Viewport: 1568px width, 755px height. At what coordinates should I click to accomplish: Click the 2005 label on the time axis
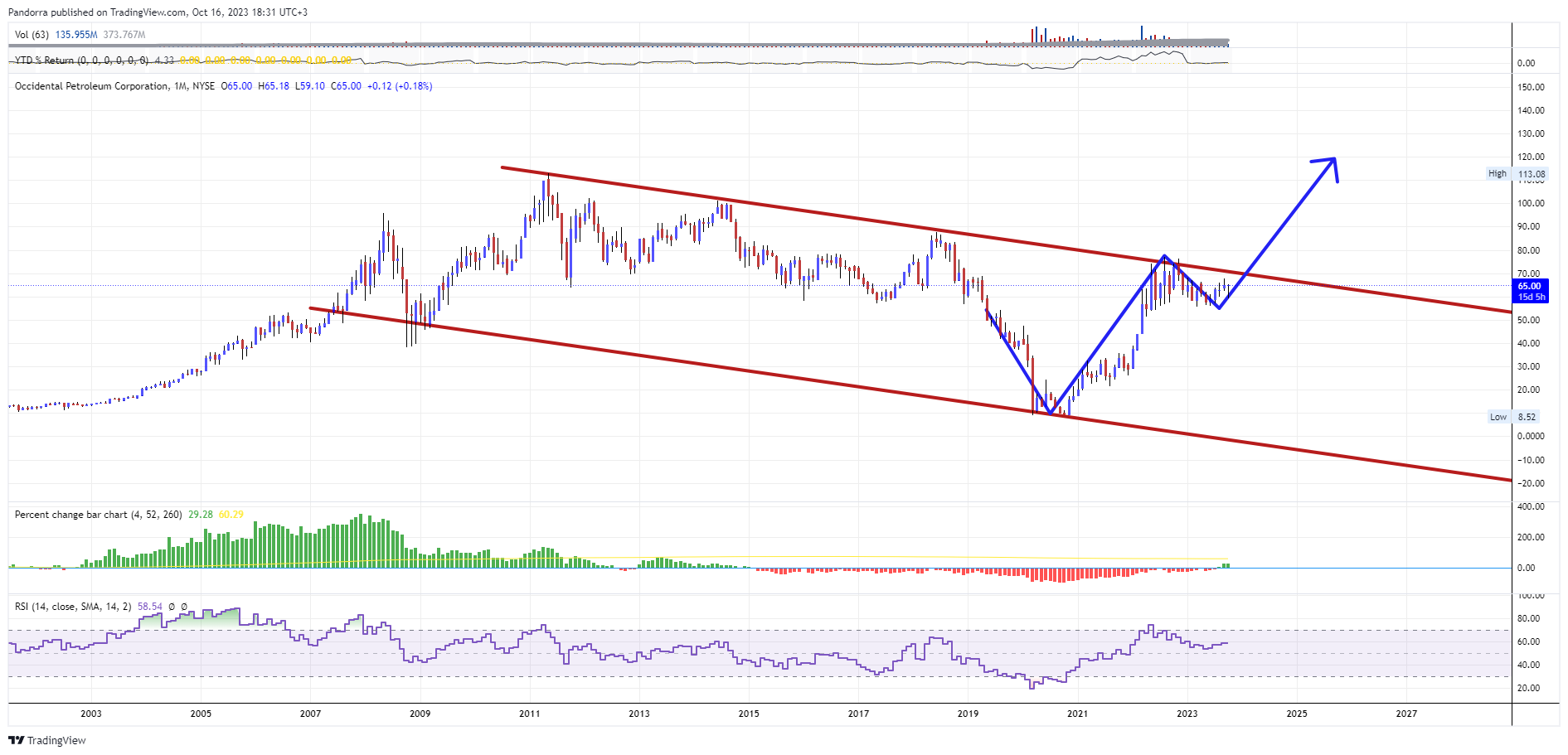point(201,714)
